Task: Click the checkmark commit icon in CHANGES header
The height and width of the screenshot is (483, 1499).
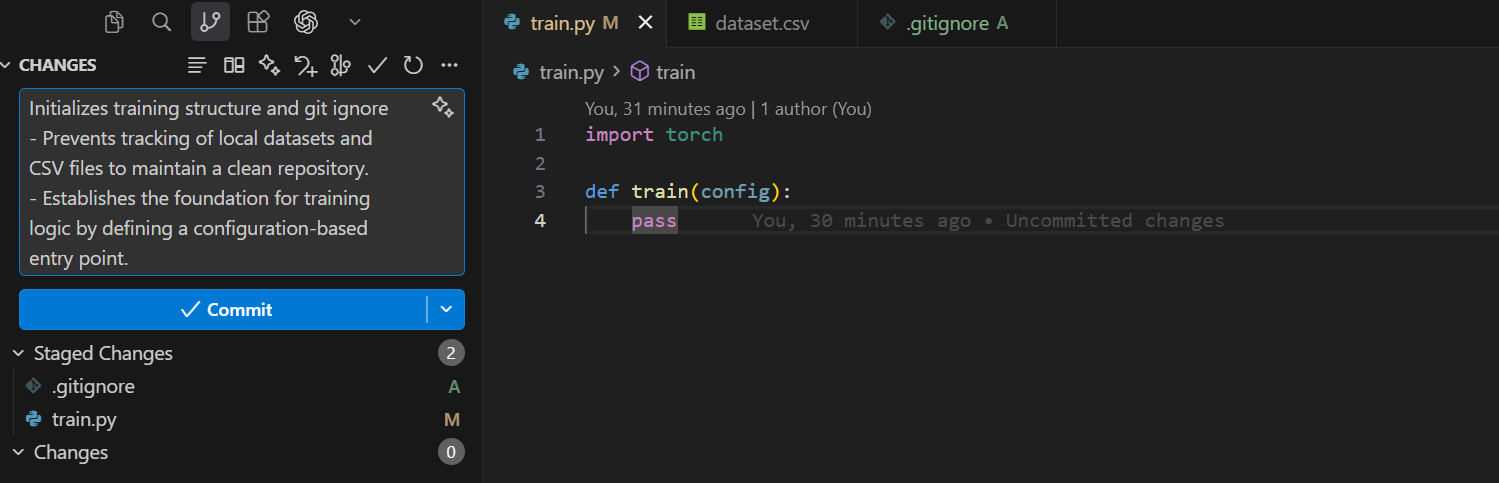Action: coord(377,65)
